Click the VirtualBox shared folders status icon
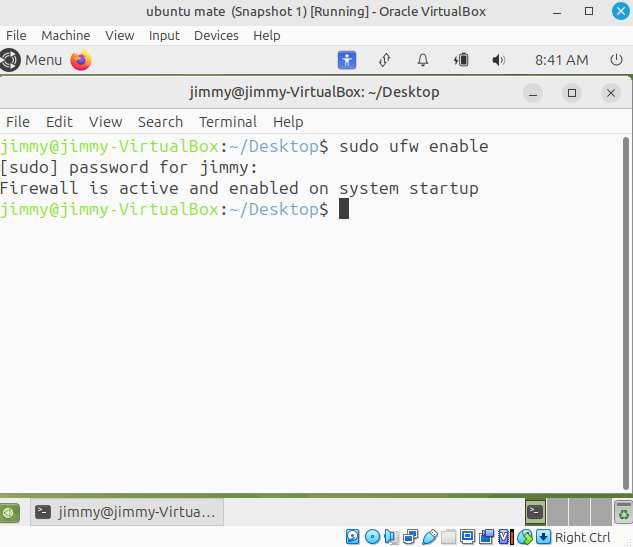This screenshot has width=633, height=547. pyautogui.click(x=449, y=537)
